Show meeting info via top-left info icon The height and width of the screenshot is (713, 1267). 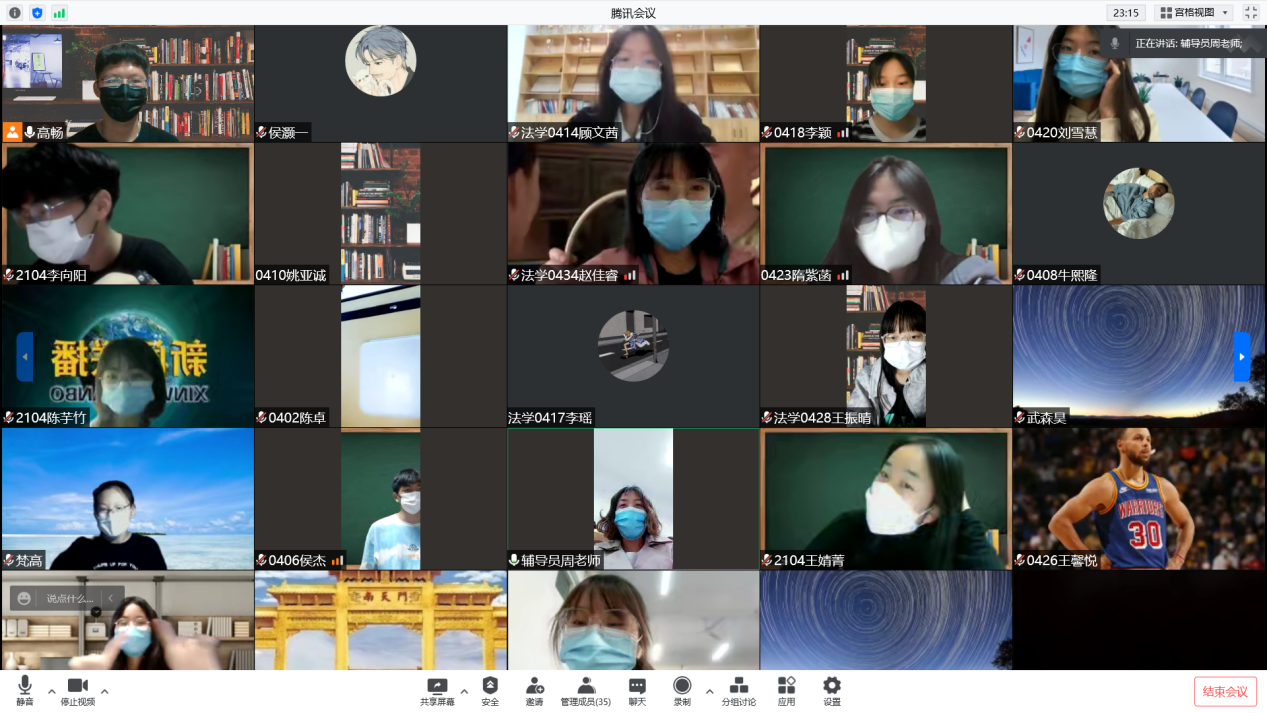click(x=14, y=13)
